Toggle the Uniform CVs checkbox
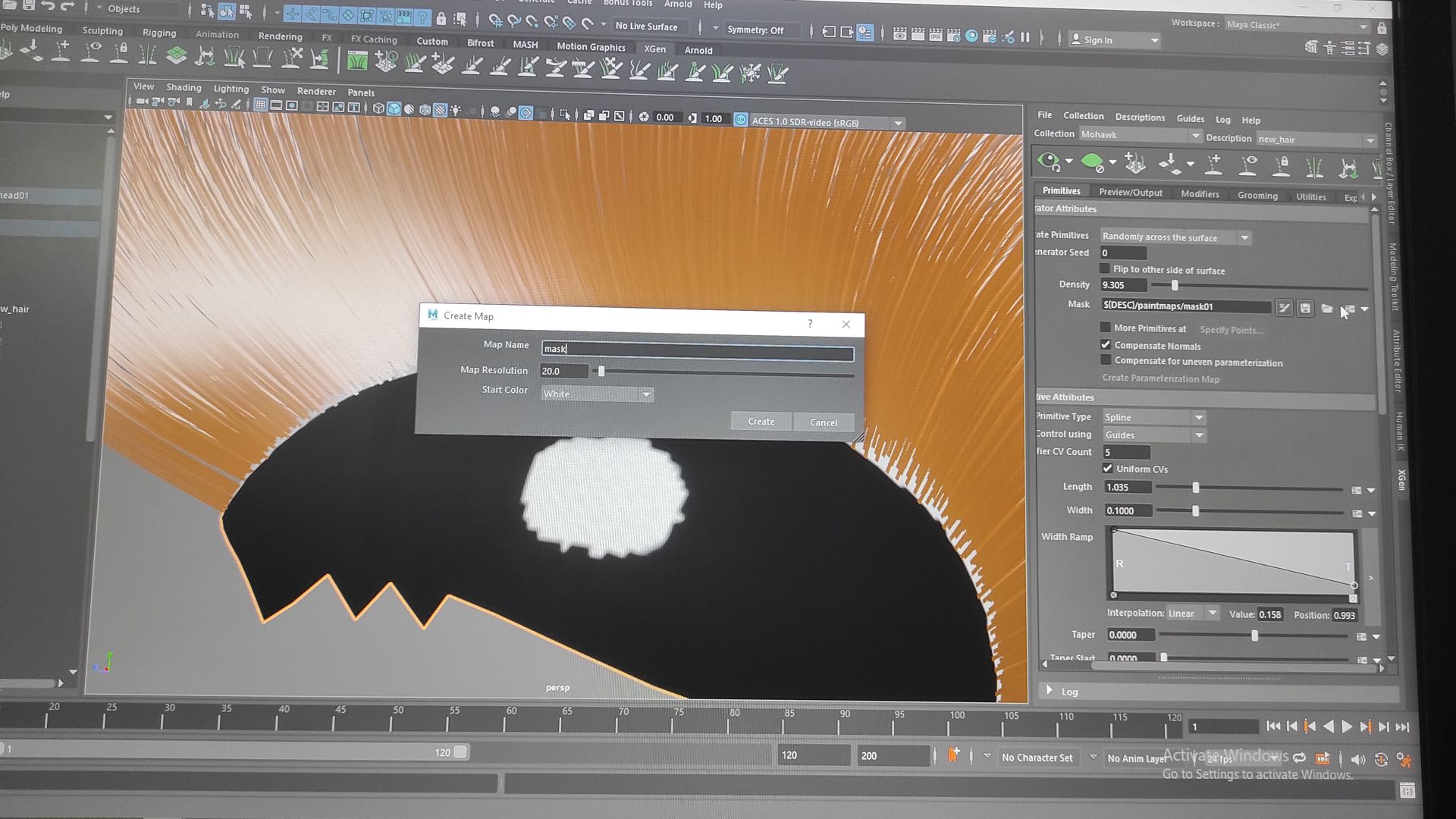The width and height of the screenshot is (1456, 819). [1108, 469]
